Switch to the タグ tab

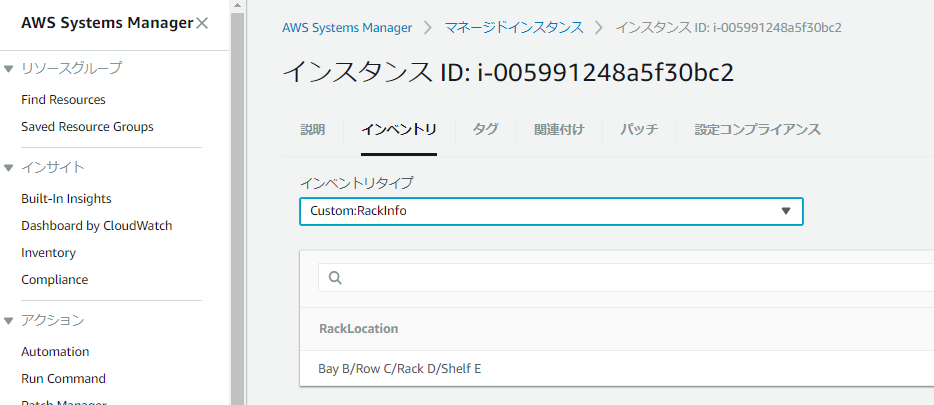(485, 129)
